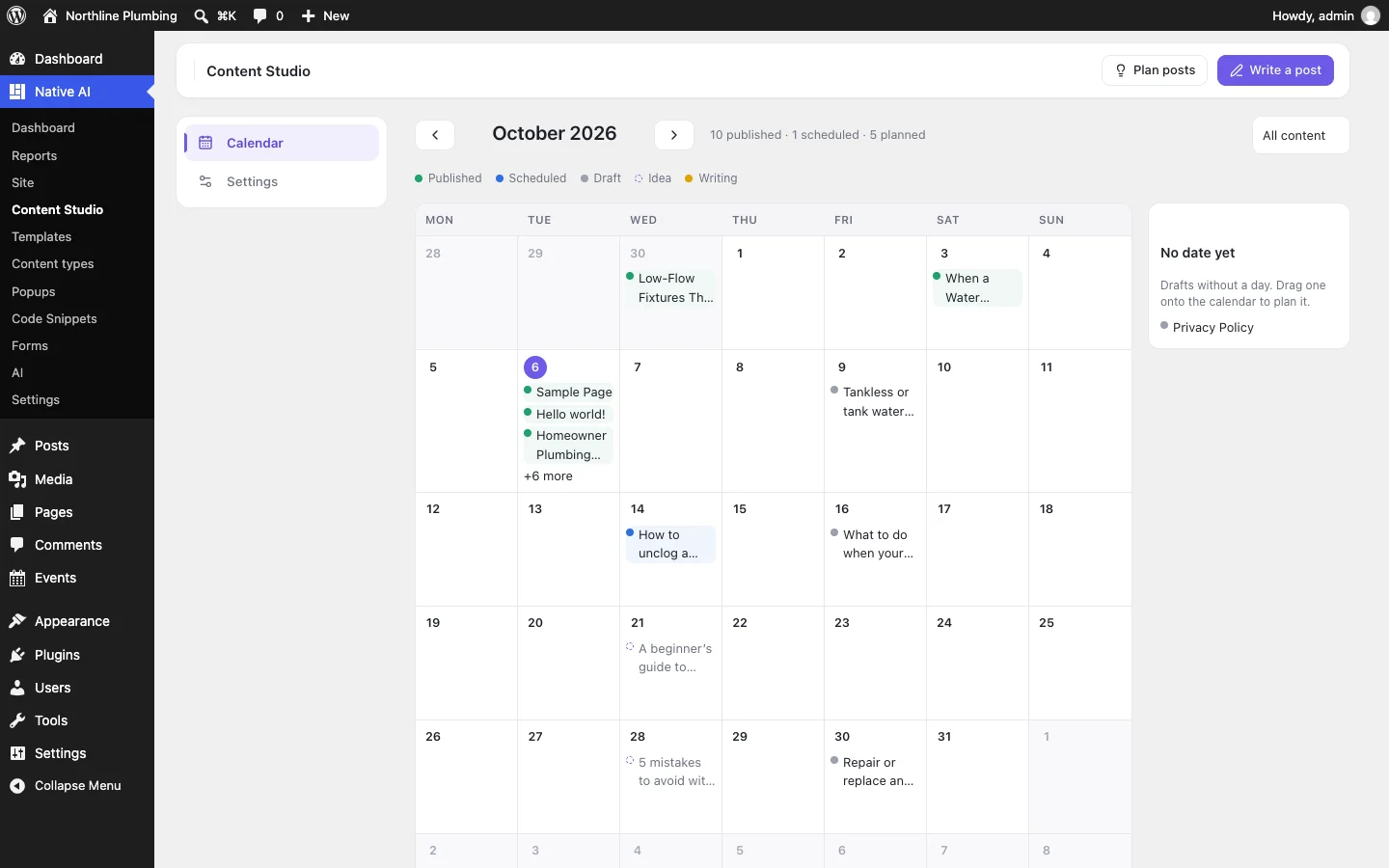Open the comments bubble in admin bar
Viewport: 1389px width, 868px height.
click(x=259, y=15)
